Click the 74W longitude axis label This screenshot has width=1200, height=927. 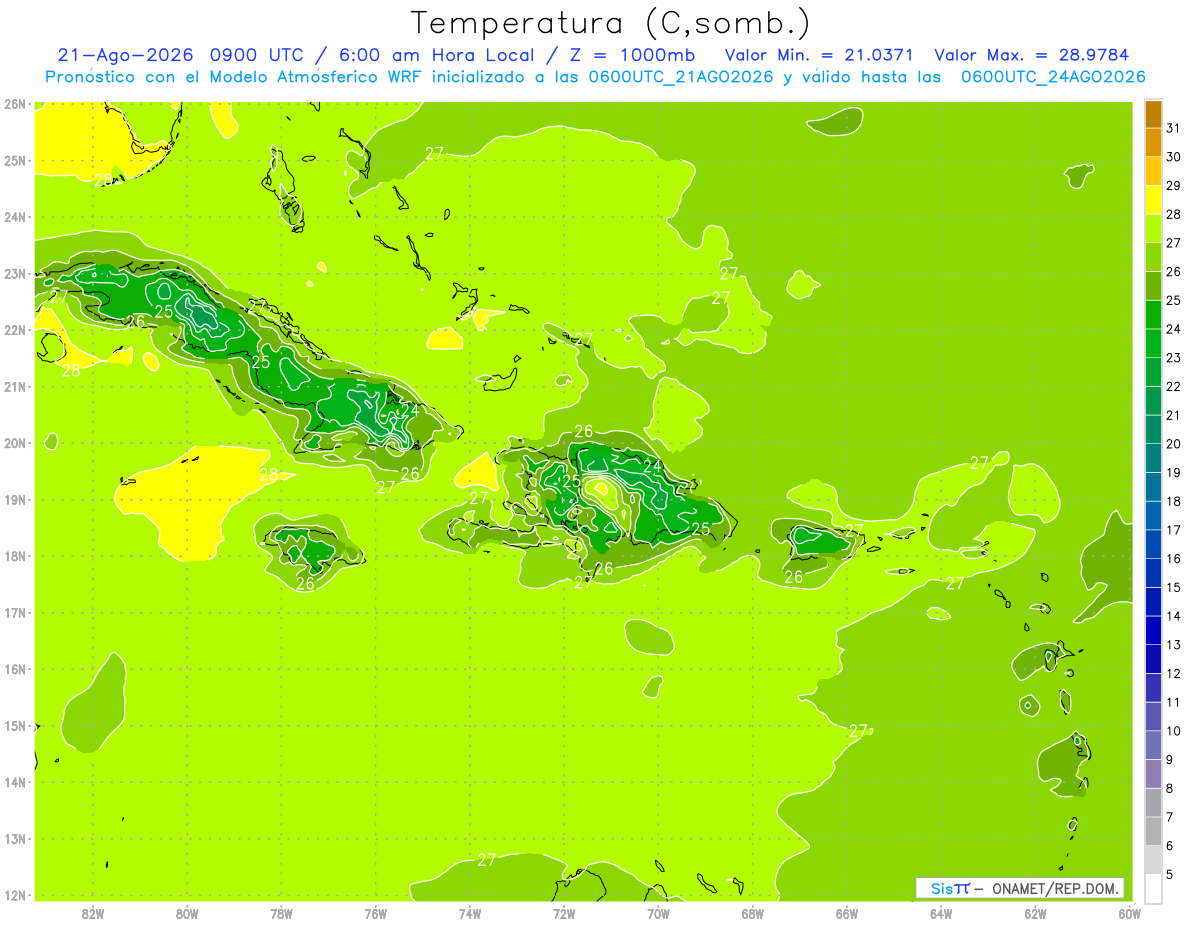pyautogui.click(x=470, y=913)
